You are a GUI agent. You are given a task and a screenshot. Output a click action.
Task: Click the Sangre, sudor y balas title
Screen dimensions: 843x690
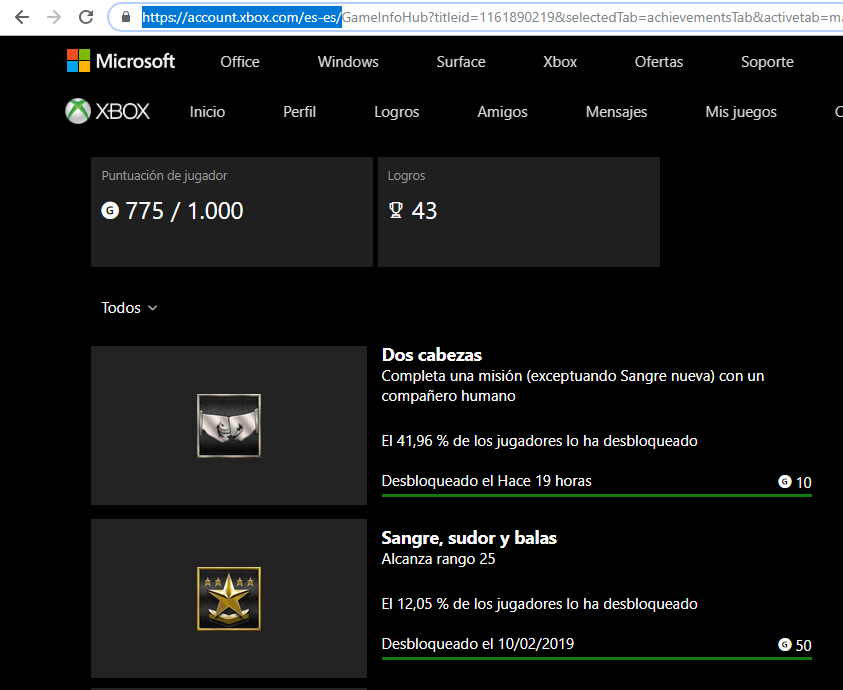pos(469,538)
